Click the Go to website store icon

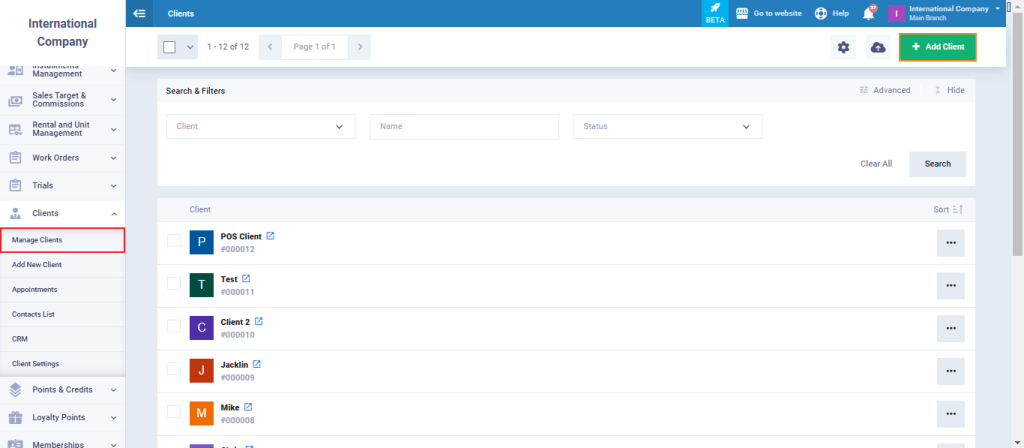tap(742, 13)
